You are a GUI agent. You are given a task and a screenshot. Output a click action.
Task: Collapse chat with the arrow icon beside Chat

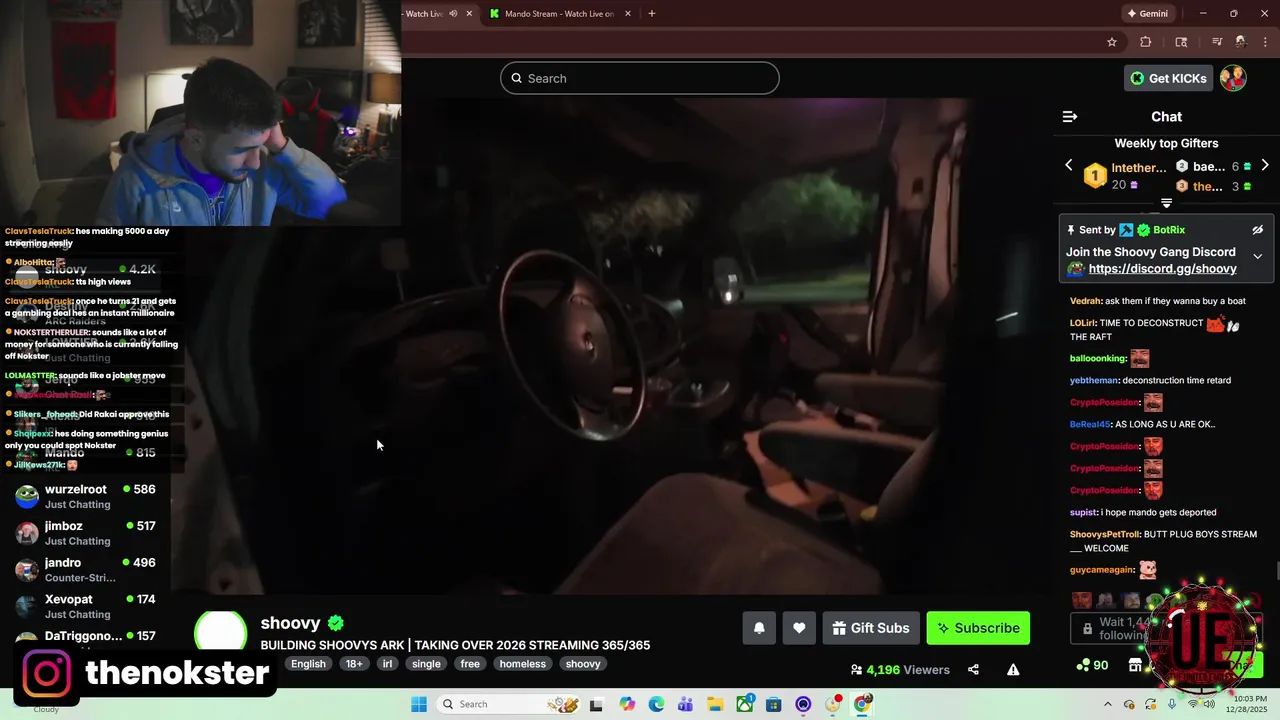point(1070,117)
